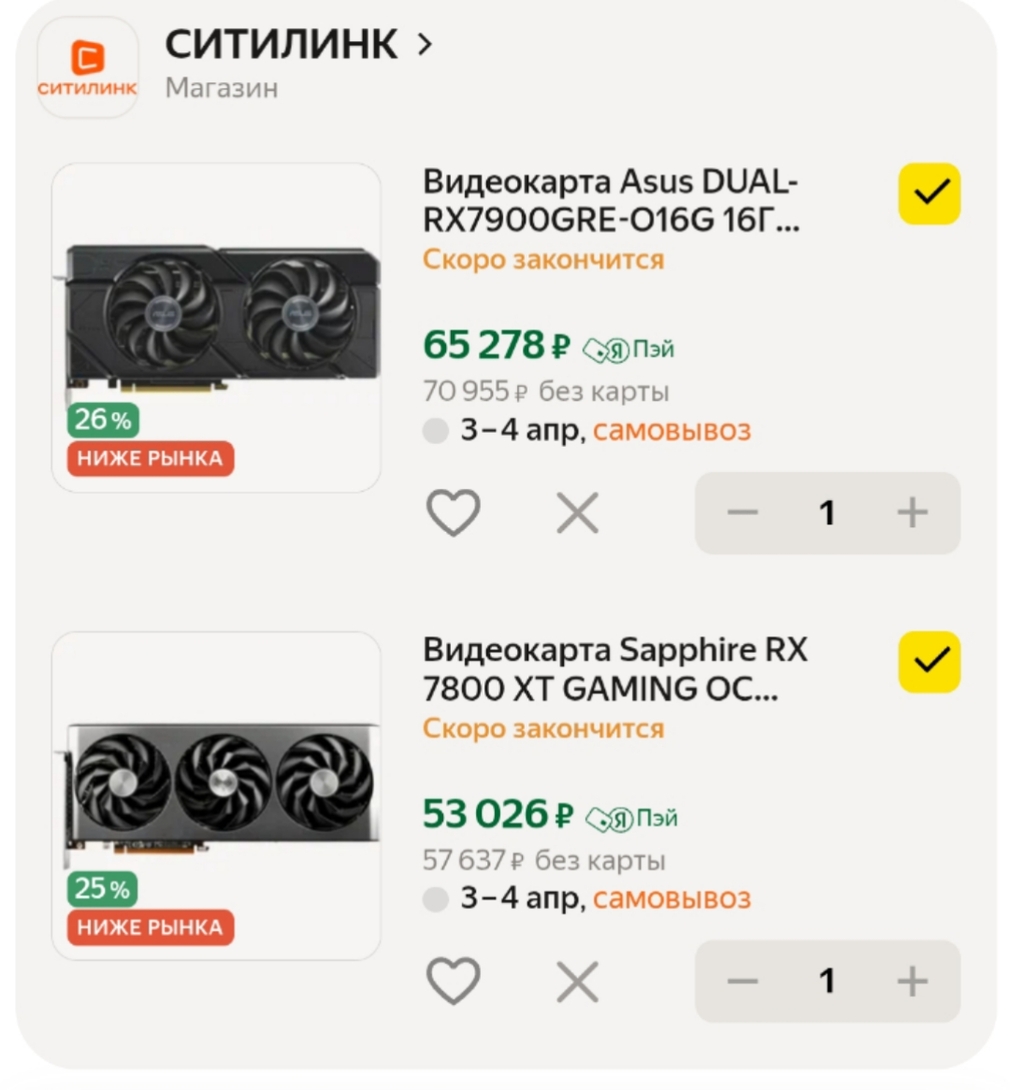Open Sapphire RX 7800 XT product title
Screen dimensions: 1010x1090
click(615, 669)
